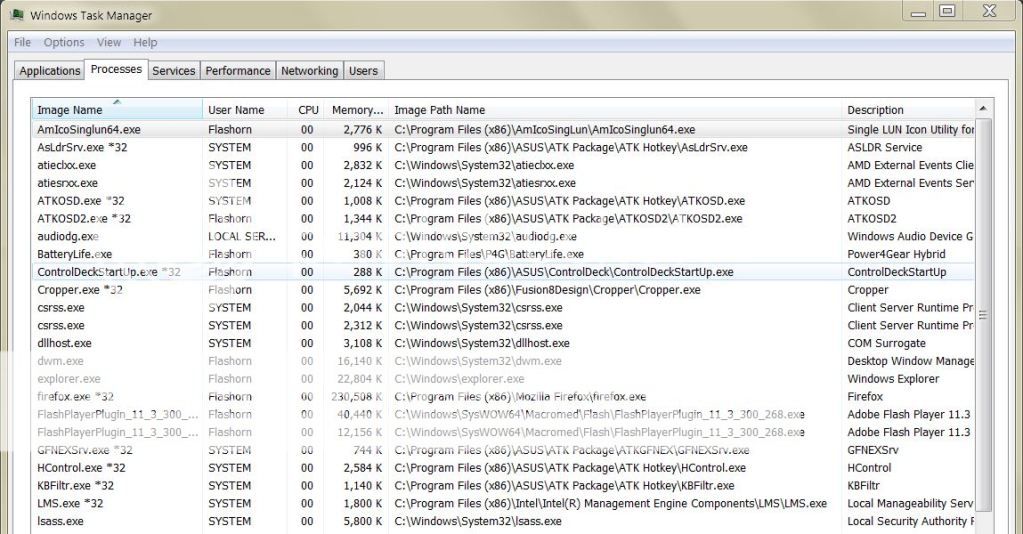Screen dimensions: 1023x534
Task: Sort by Description column header
Action: (908, 110)
